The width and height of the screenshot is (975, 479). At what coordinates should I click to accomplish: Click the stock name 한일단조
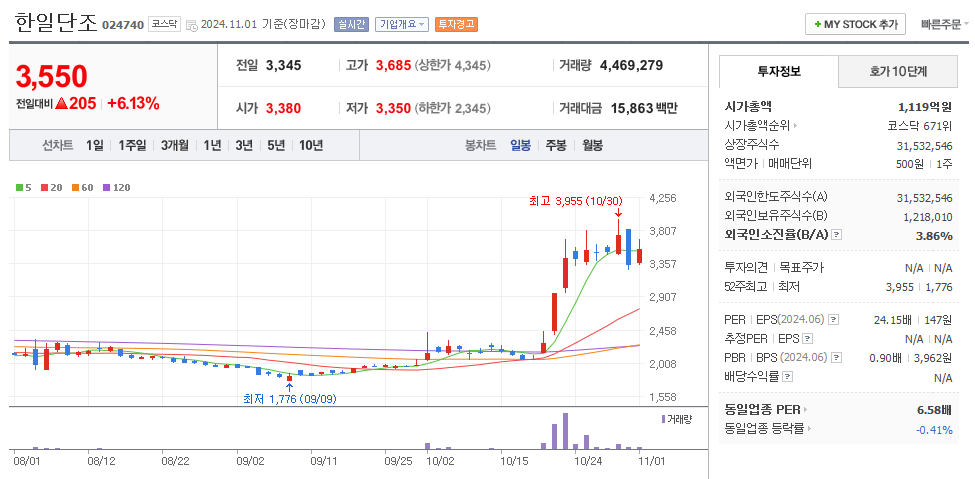point(56,24)
